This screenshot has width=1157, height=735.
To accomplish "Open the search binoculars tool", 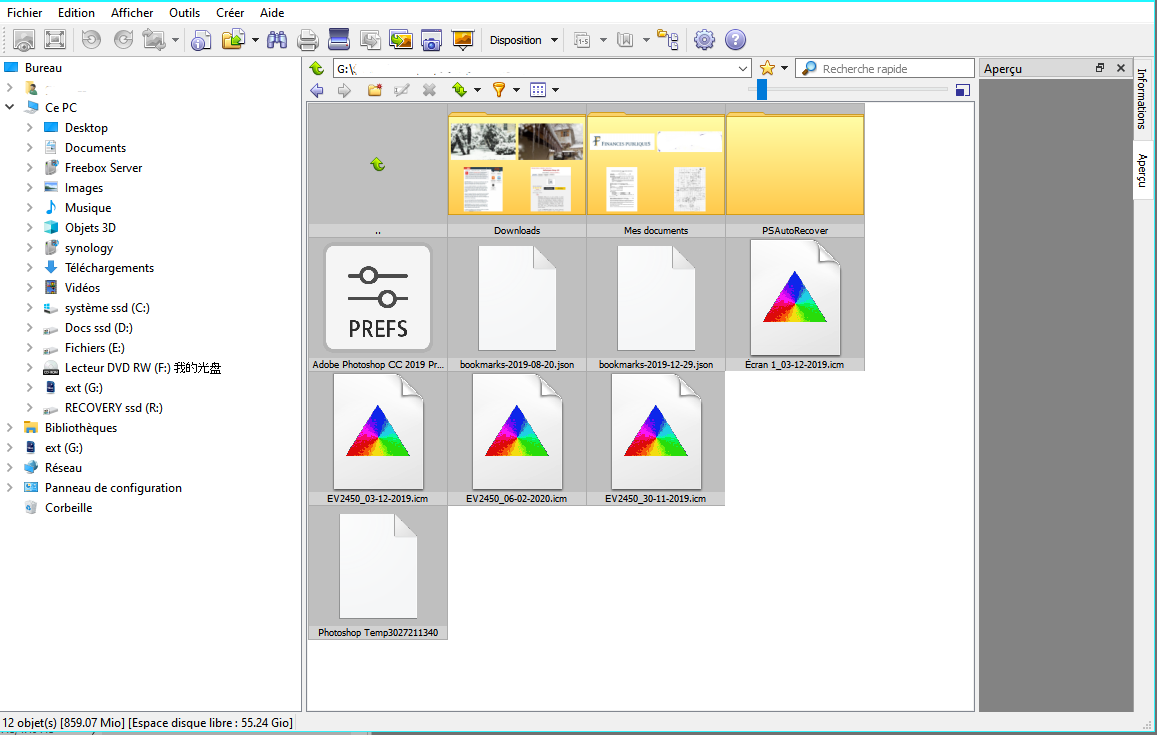I will 277,40.
